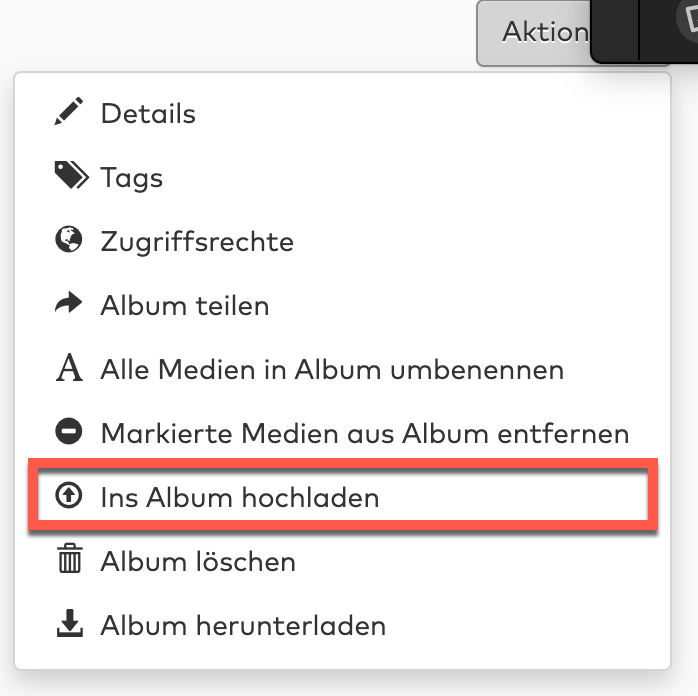Click the download tray icon

[x=68, y=625]
